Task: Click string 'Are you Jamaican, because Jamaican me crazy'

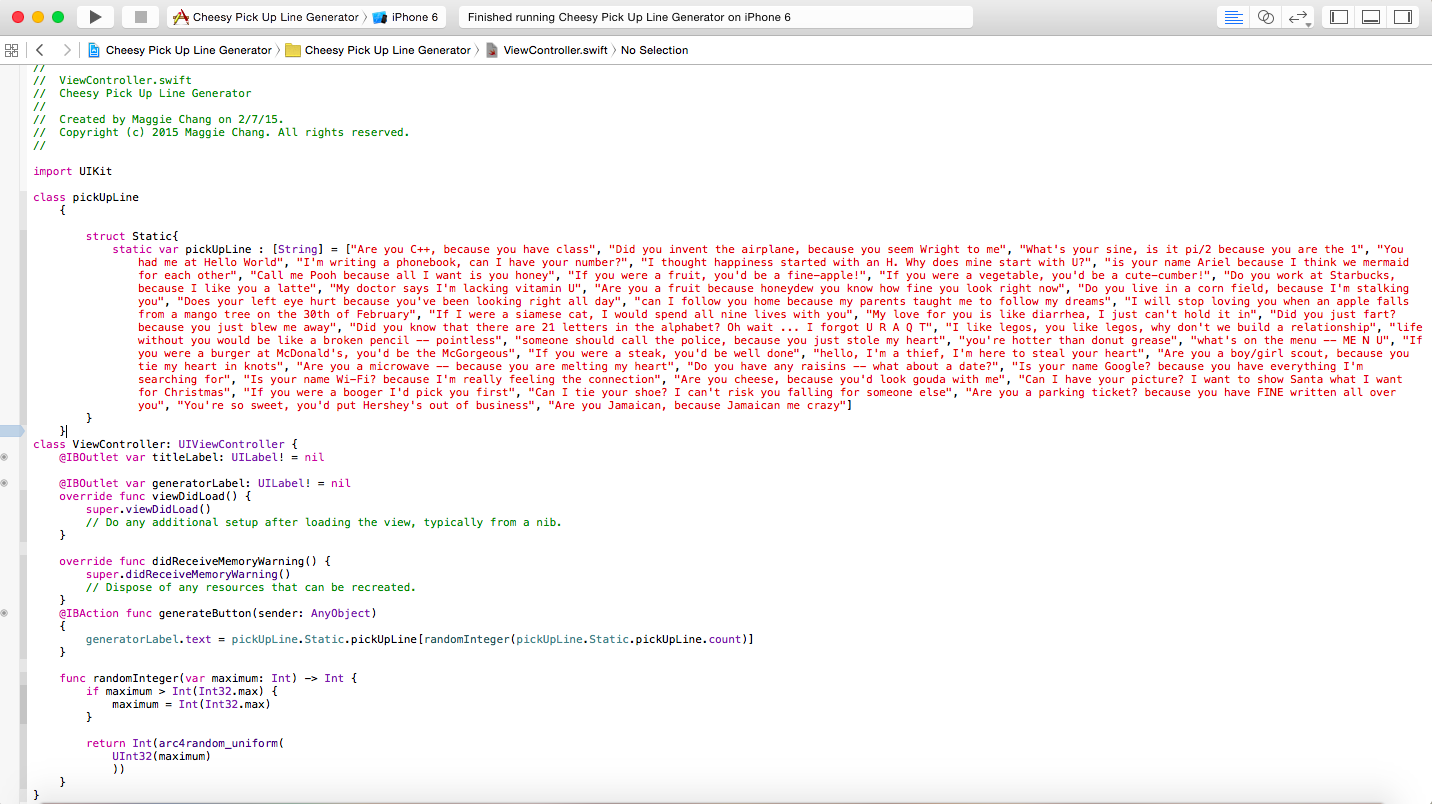Action: pyautogui.click(x=698, y=405)
